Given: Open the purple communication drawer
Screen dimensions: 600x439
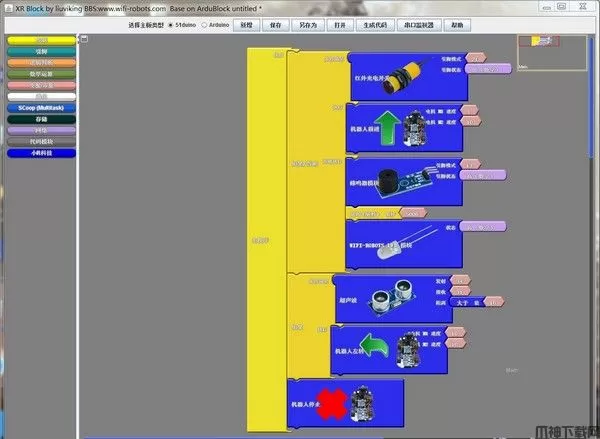Looking at the screenshot, I should pos(41,131).
